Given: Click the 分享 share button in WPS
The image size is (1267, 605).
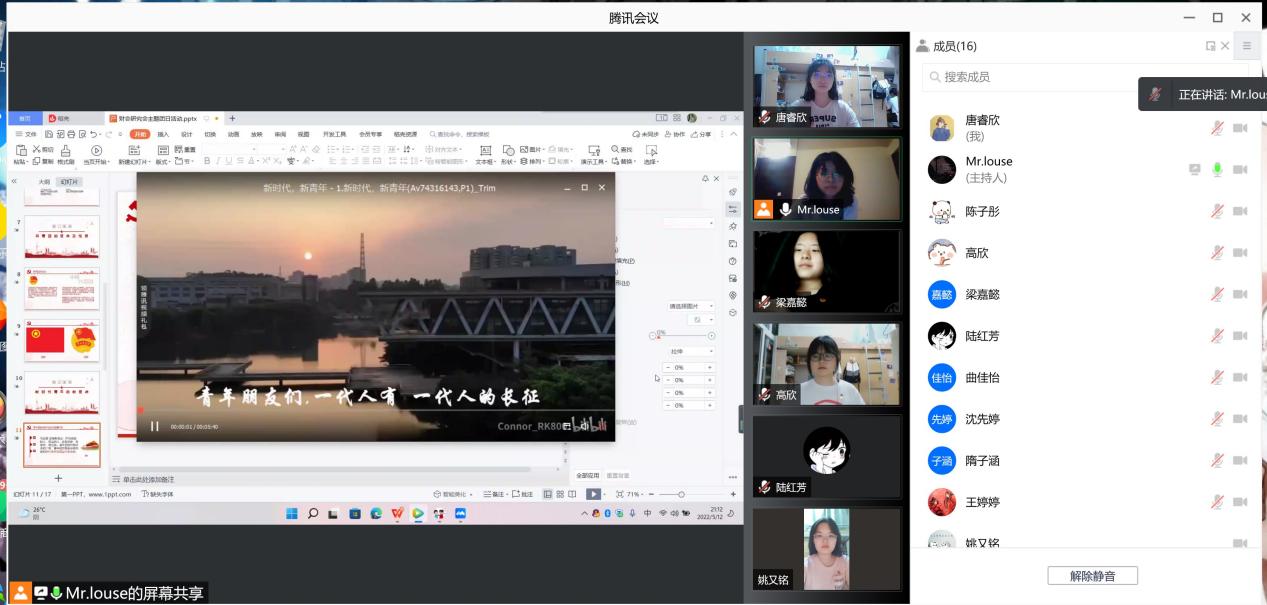Looking at the screenshot, I should coord(703,134).
